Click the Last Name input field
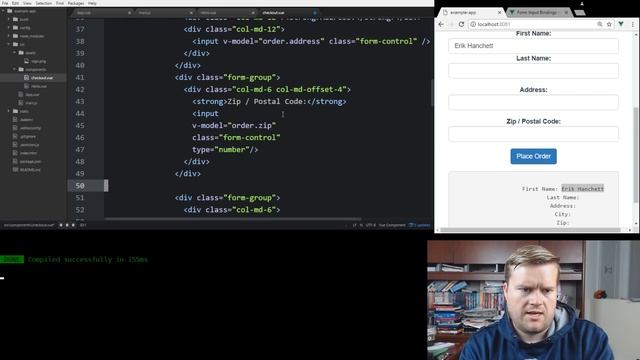Viewport: 640px width, 360px height. click(533, 71)
